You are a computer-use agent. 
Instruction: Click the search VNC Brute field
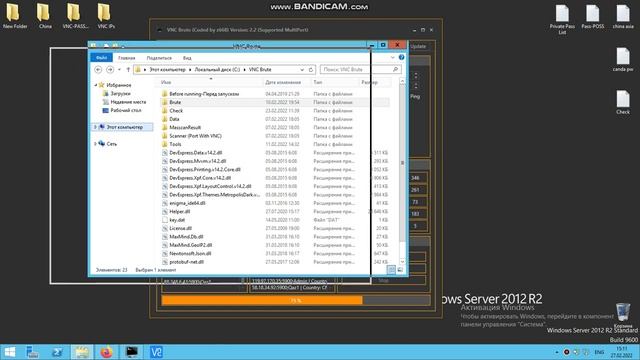(x=360, y=70)
